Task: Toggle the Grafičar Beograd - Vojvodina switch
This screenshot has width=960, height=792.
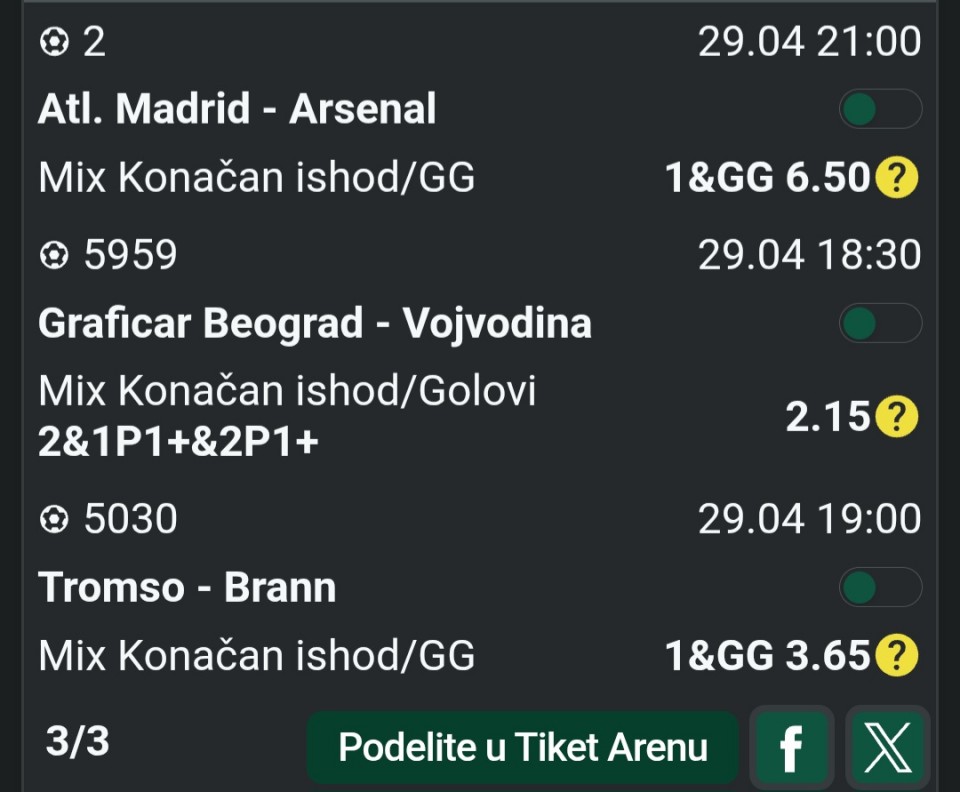Action: pos(879,323)
